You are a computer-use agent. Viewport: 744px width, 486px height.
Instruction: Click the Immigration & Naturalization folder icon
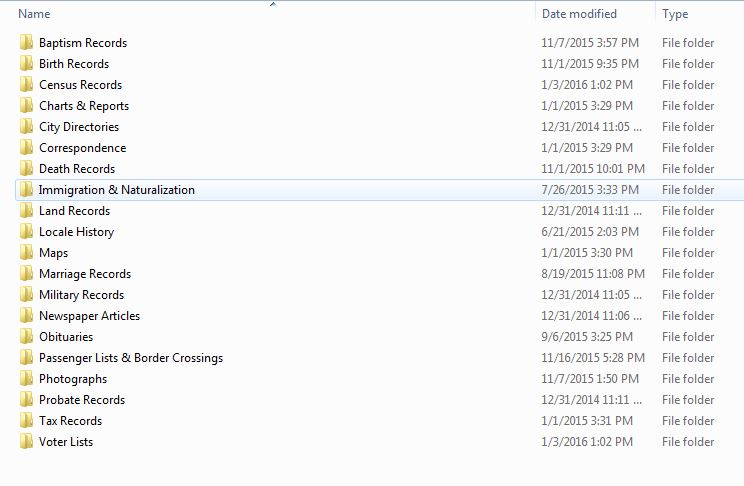click(27, 189)
